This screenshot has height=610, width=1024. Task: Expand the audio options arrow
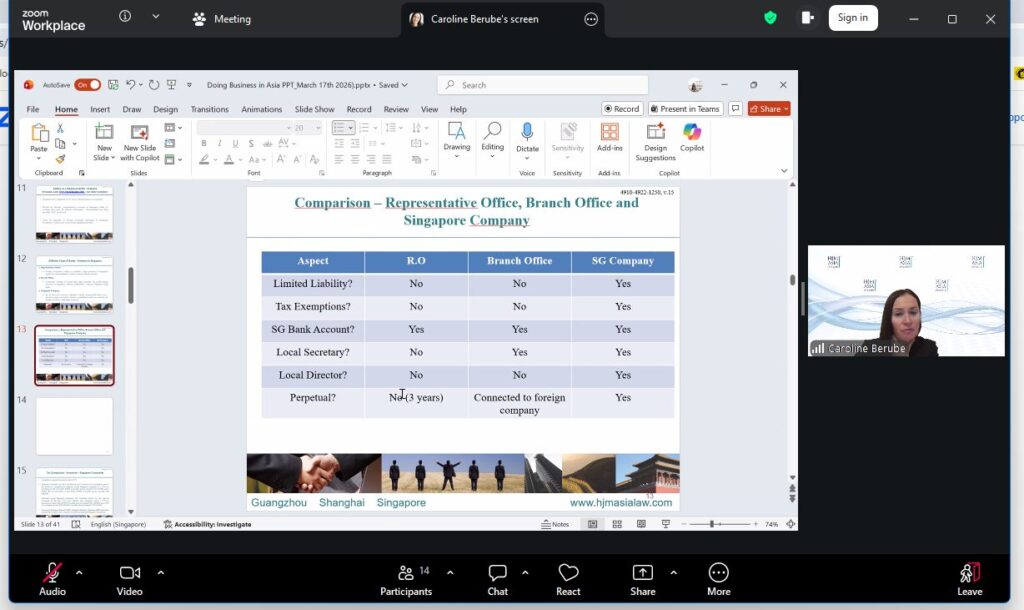79,573
